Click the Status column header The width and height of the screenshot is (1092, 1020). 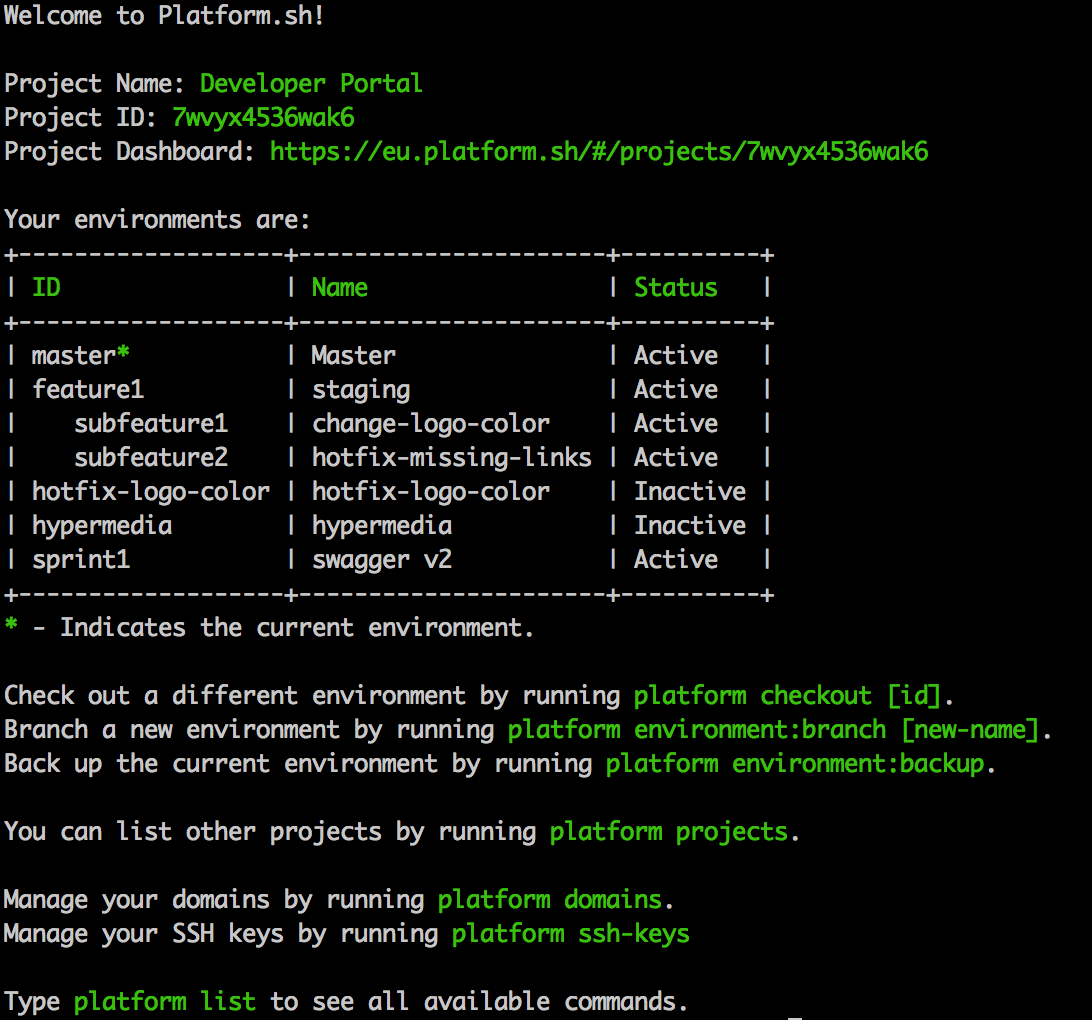[x=675, y=288]
